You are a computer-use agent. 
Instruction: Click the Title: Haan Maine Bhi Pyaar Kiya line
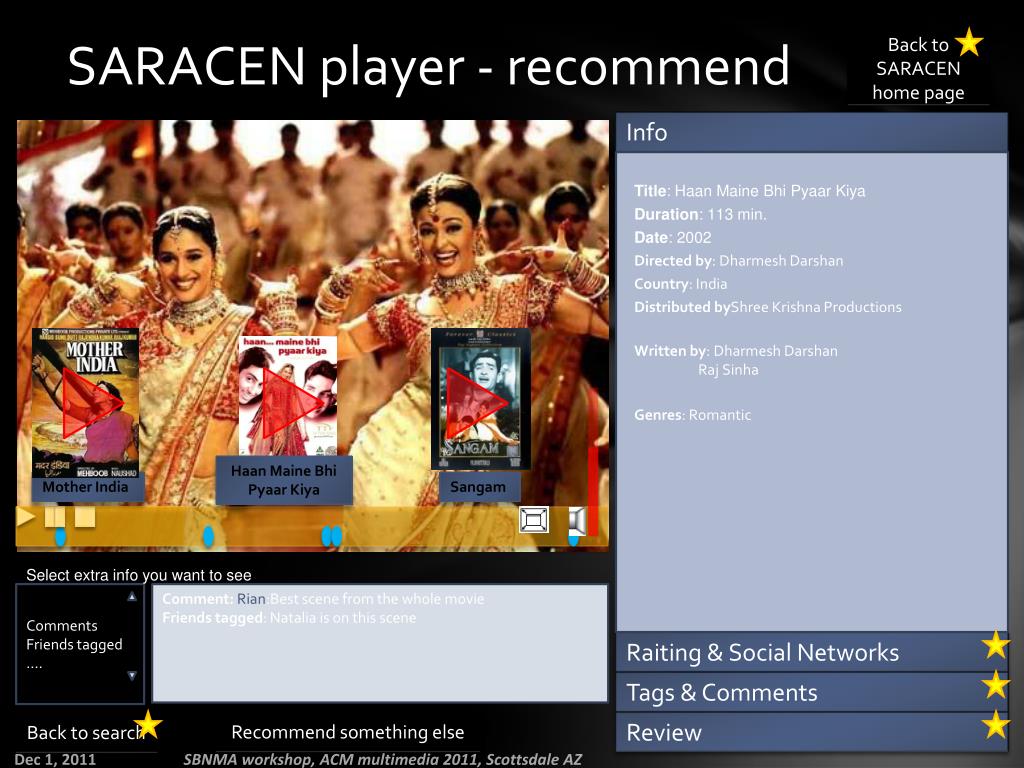point(750,191)
